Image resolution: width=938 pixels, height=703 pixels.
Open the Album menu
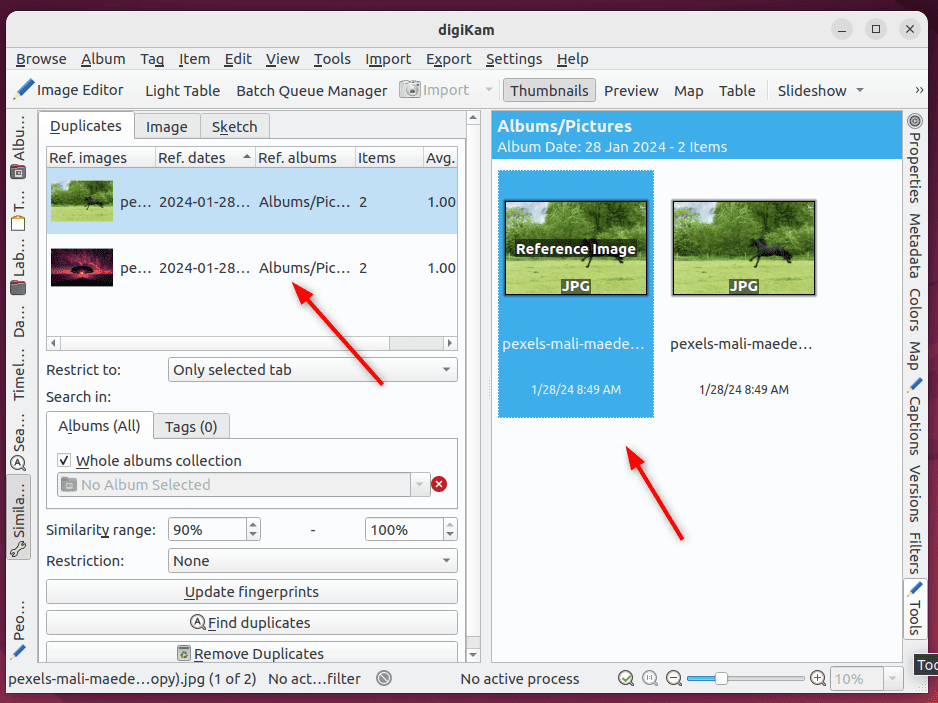pos(103,59)
